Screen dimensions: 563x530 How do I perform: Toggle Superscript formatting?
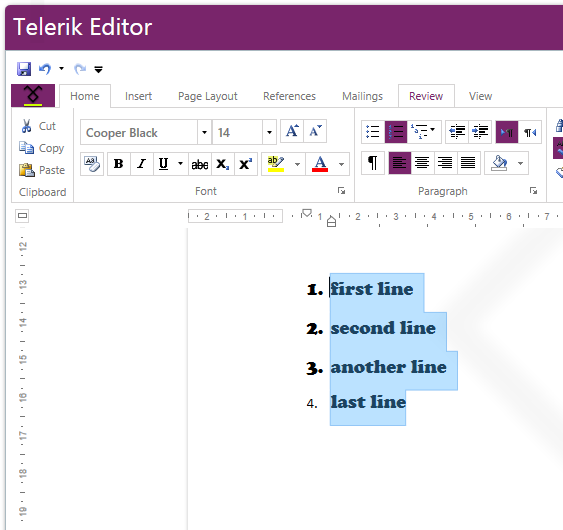246,164
